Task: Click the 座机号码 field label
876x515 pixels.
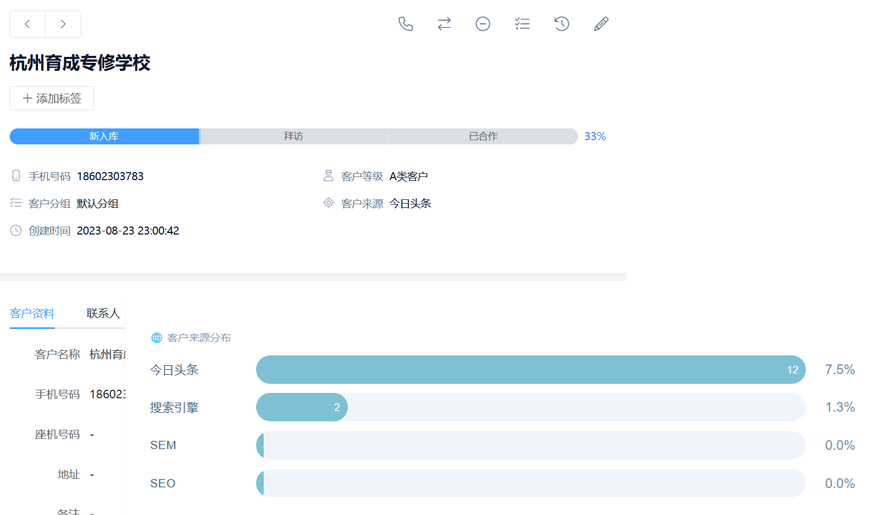Action: pos(58,435)
